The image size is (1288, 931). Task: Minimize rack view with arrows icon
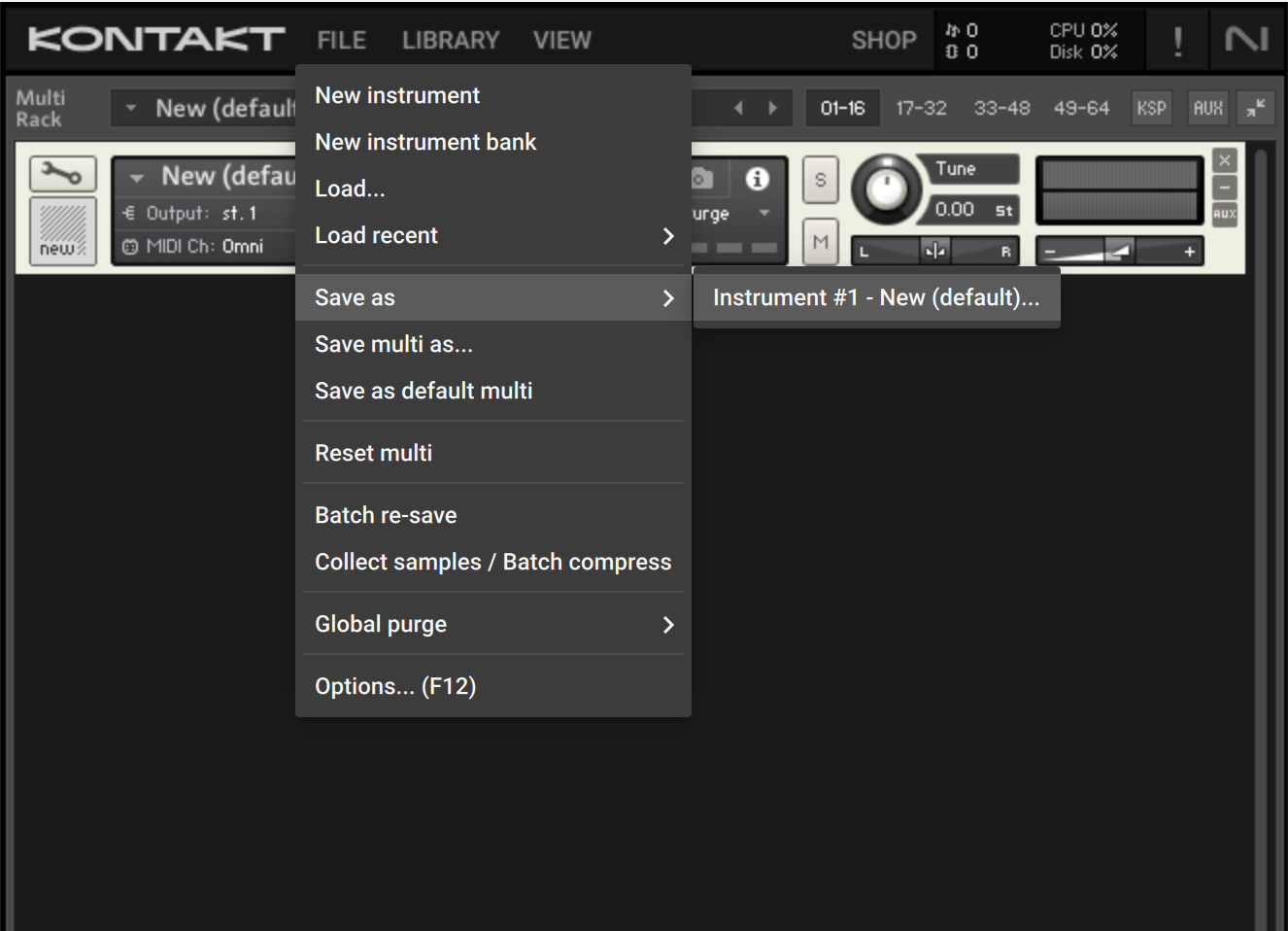1256,108
